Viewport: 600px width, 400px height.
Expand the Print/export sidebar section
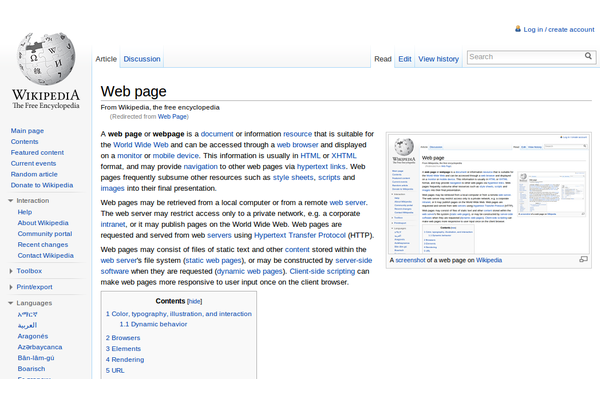(11, 287)
